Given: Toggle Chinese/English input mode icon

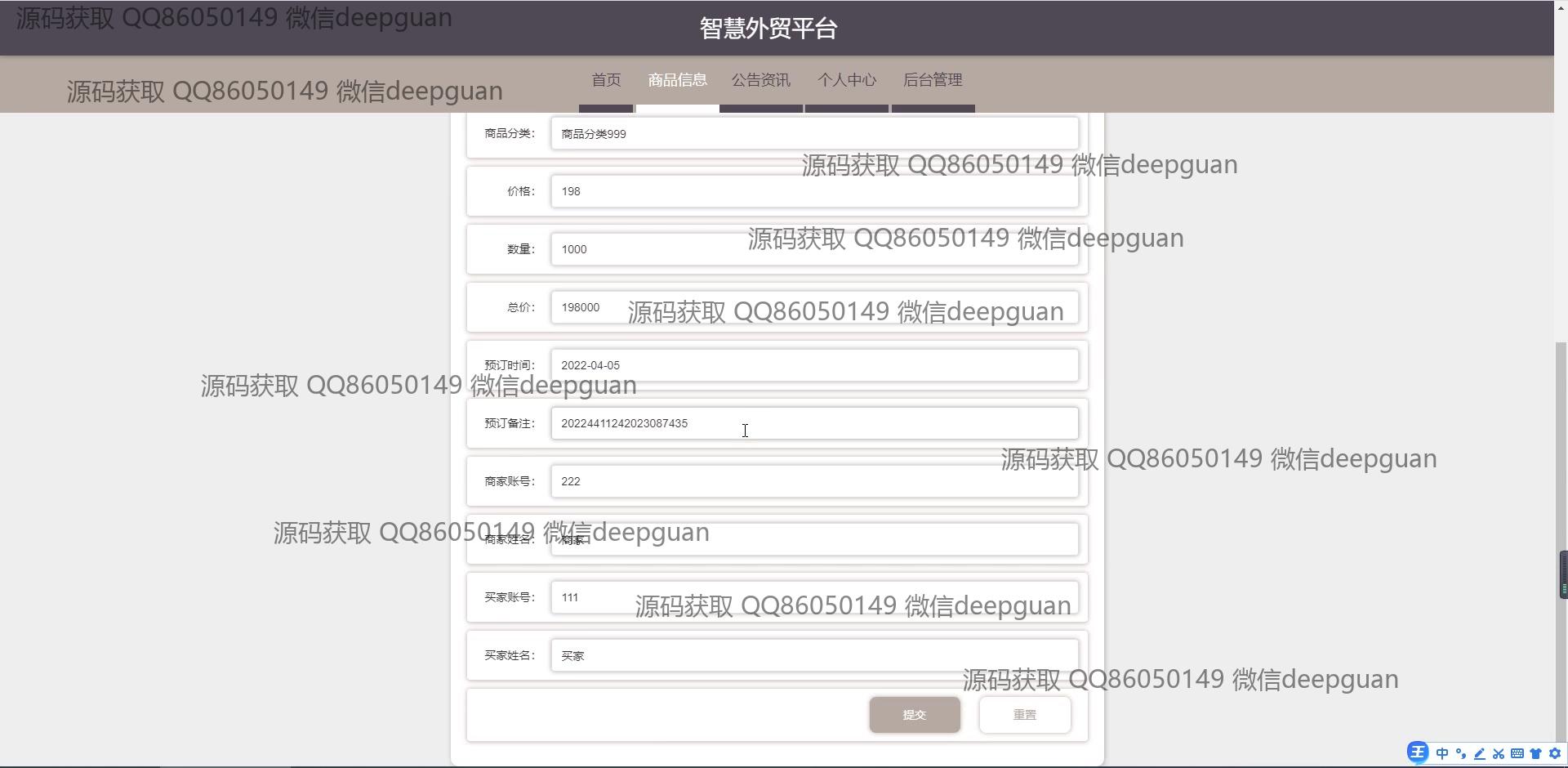Looking at the screenshot, I should click(x=1442, y=753).
